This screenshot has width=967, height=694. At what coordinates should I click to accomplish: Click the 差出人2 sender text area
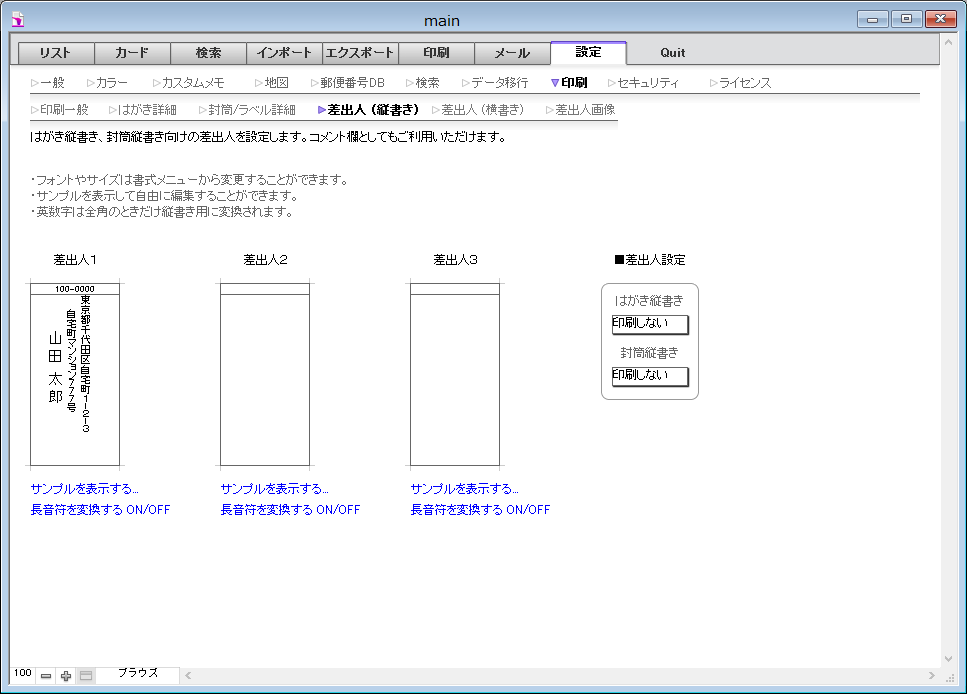pyautogui.click(x=265, y=380)
